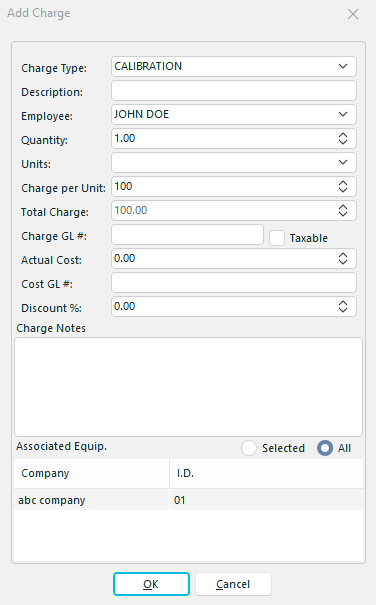Click the Company column header
The image size is (376, 605).
[x=91, y=473]
